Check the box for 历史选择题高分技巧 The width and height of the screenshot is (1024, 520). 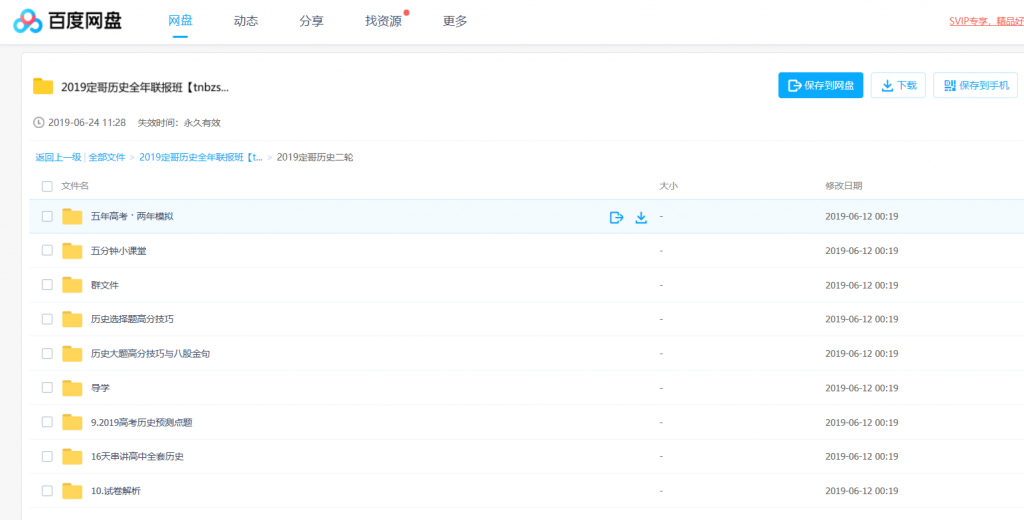[x=47, y=319]
